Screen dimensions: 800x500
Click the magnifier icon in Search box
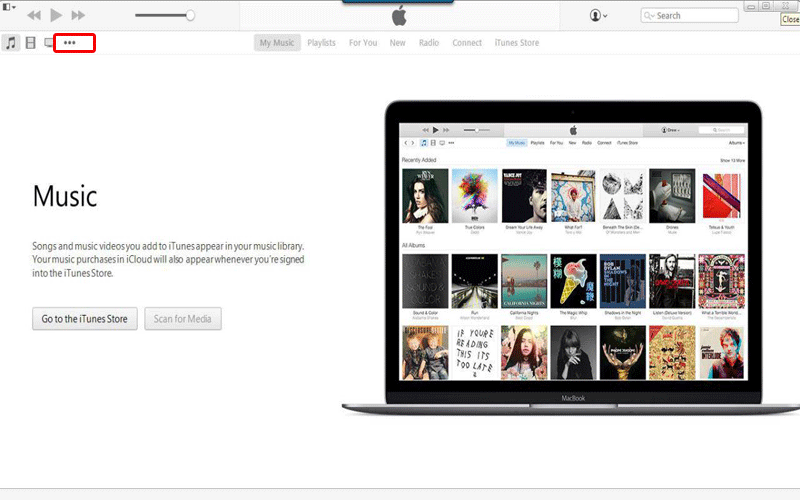648,16
